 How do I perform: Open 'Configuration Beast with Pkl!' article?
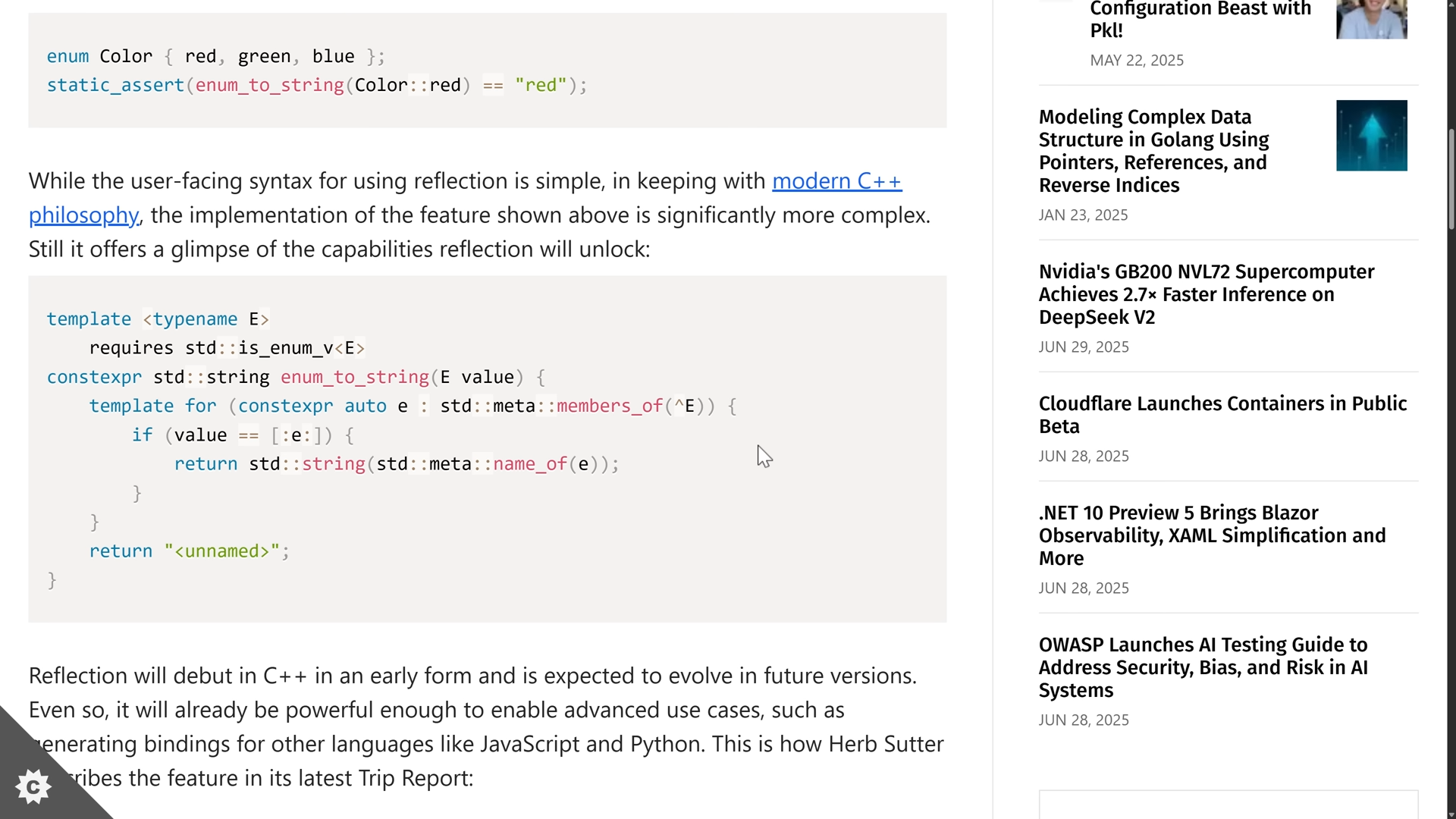(x=1200, y=20)
